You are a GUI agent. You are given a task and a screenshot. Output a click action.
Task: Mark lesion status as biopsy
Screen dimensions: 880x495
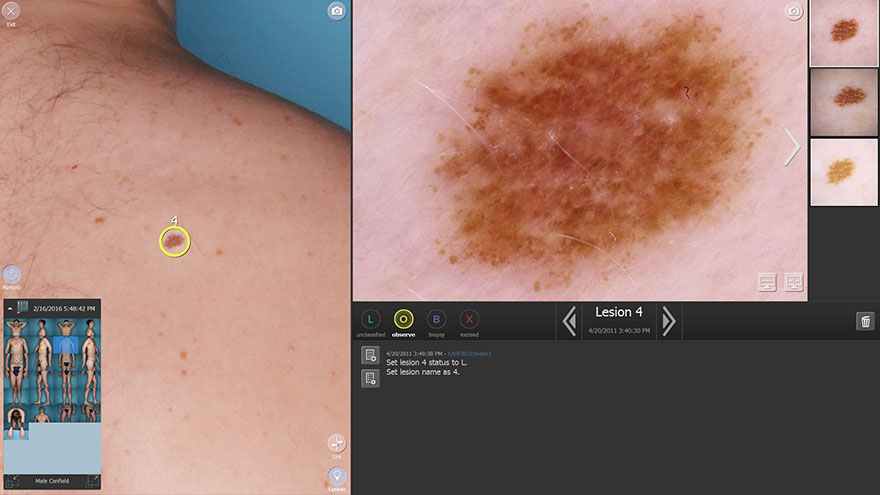pos(436,320)
